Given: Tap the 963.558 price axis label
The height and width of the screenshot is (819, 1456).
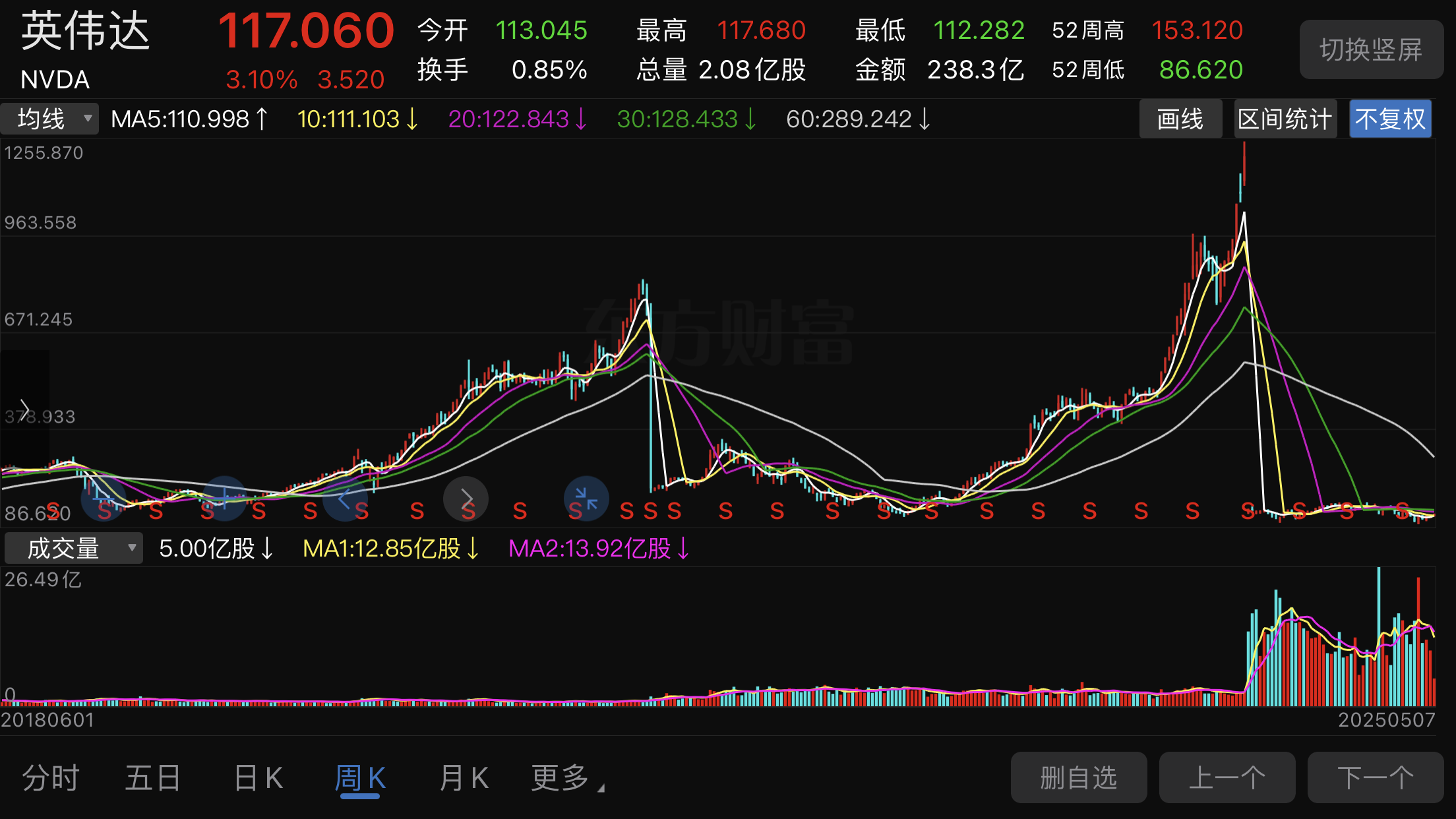Looking at the screenshot, I should [x=40, y=223].
